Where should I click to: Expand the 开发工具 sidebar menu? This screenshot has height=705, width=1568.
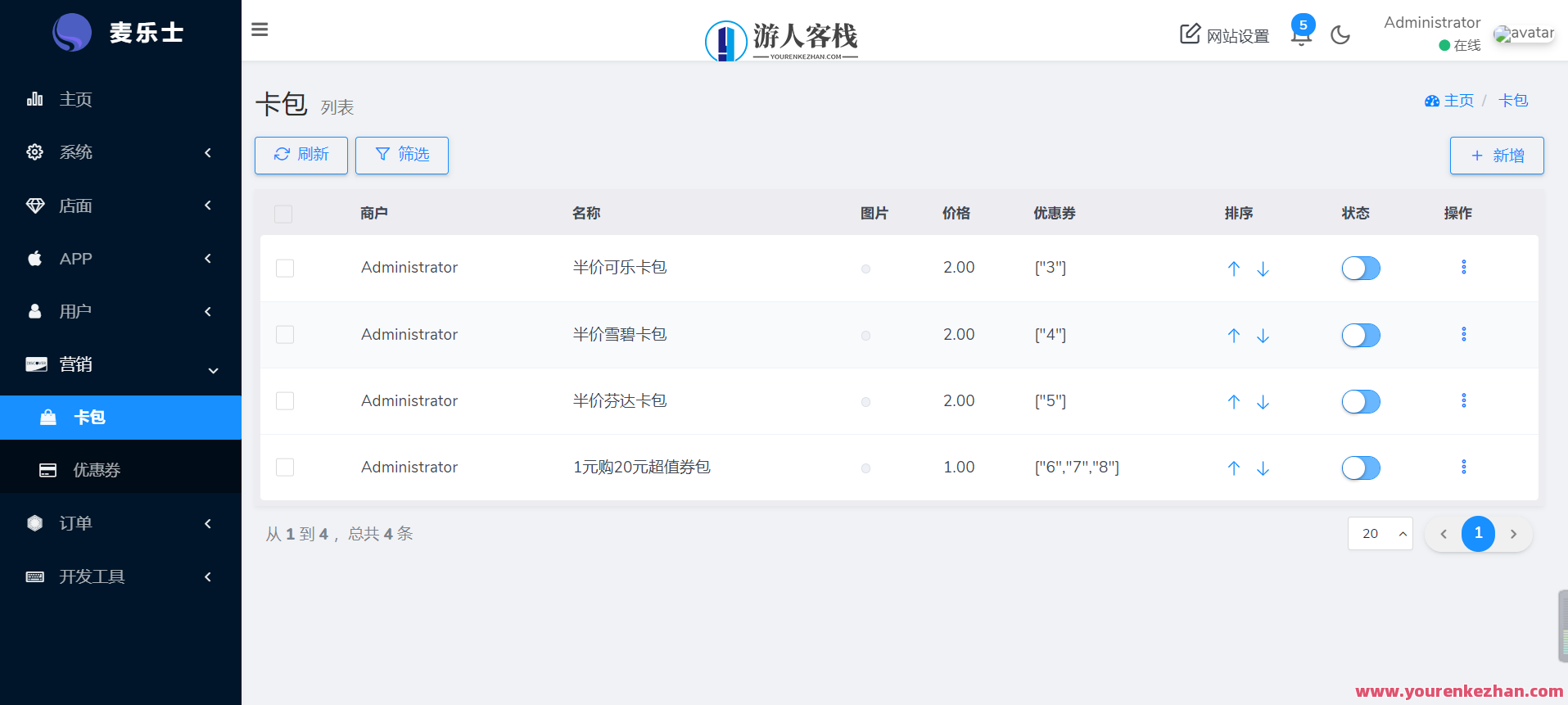tap(120, 576)
